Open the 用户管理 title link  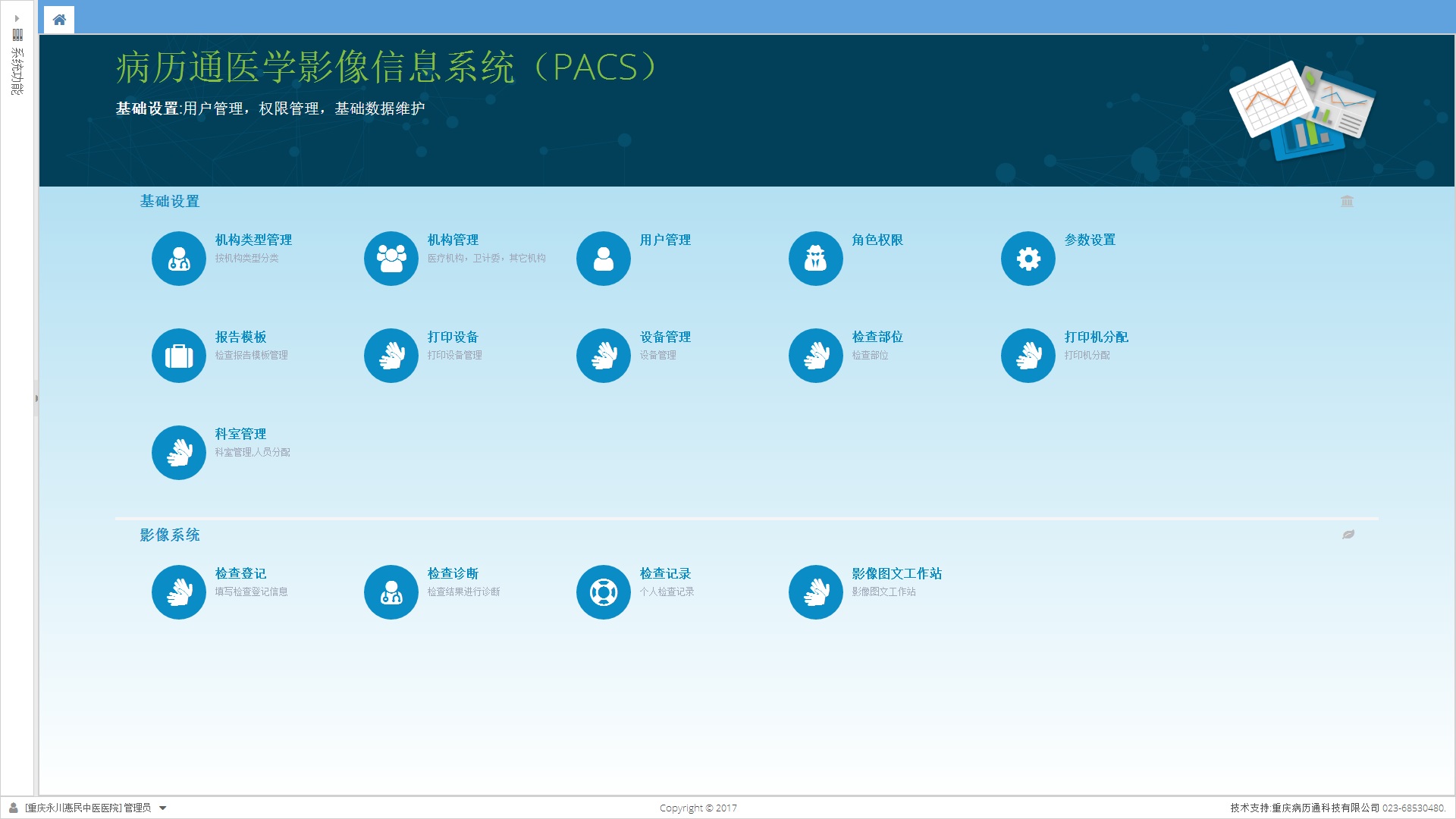point(665,240)
